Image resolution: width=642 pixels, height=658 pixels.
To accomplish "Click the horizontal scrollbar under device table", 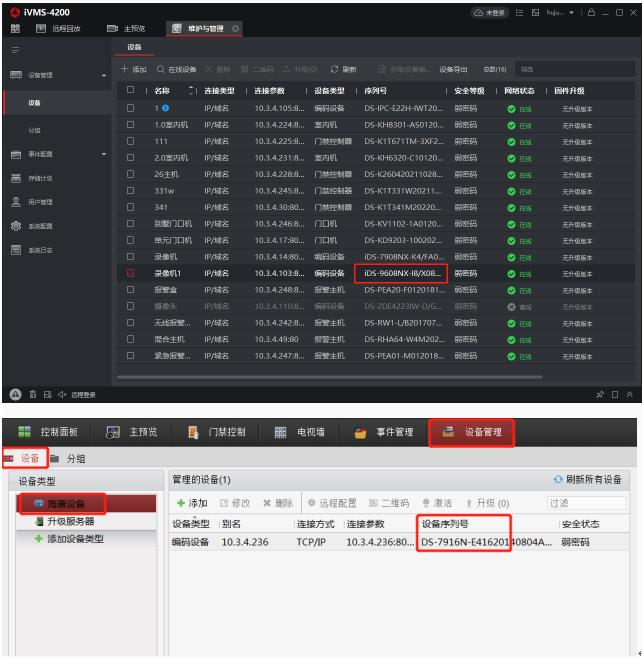I will tap(329, 377).
